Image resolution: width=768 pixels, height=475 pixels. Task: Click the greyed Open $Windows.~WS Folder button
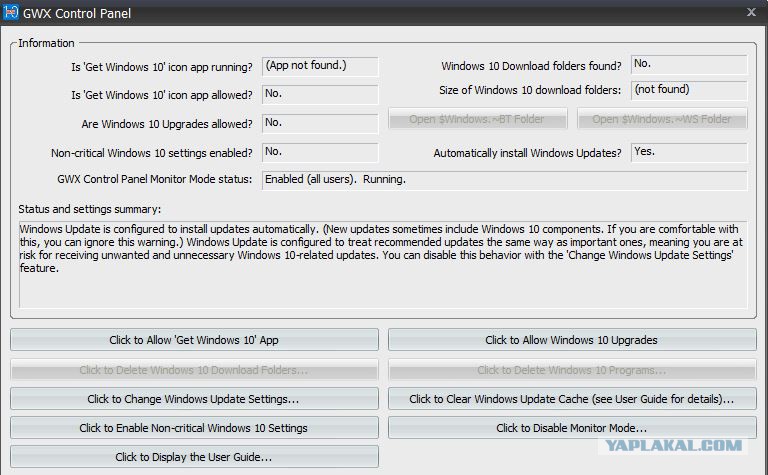pyautogui.click(x=662, y=119)
